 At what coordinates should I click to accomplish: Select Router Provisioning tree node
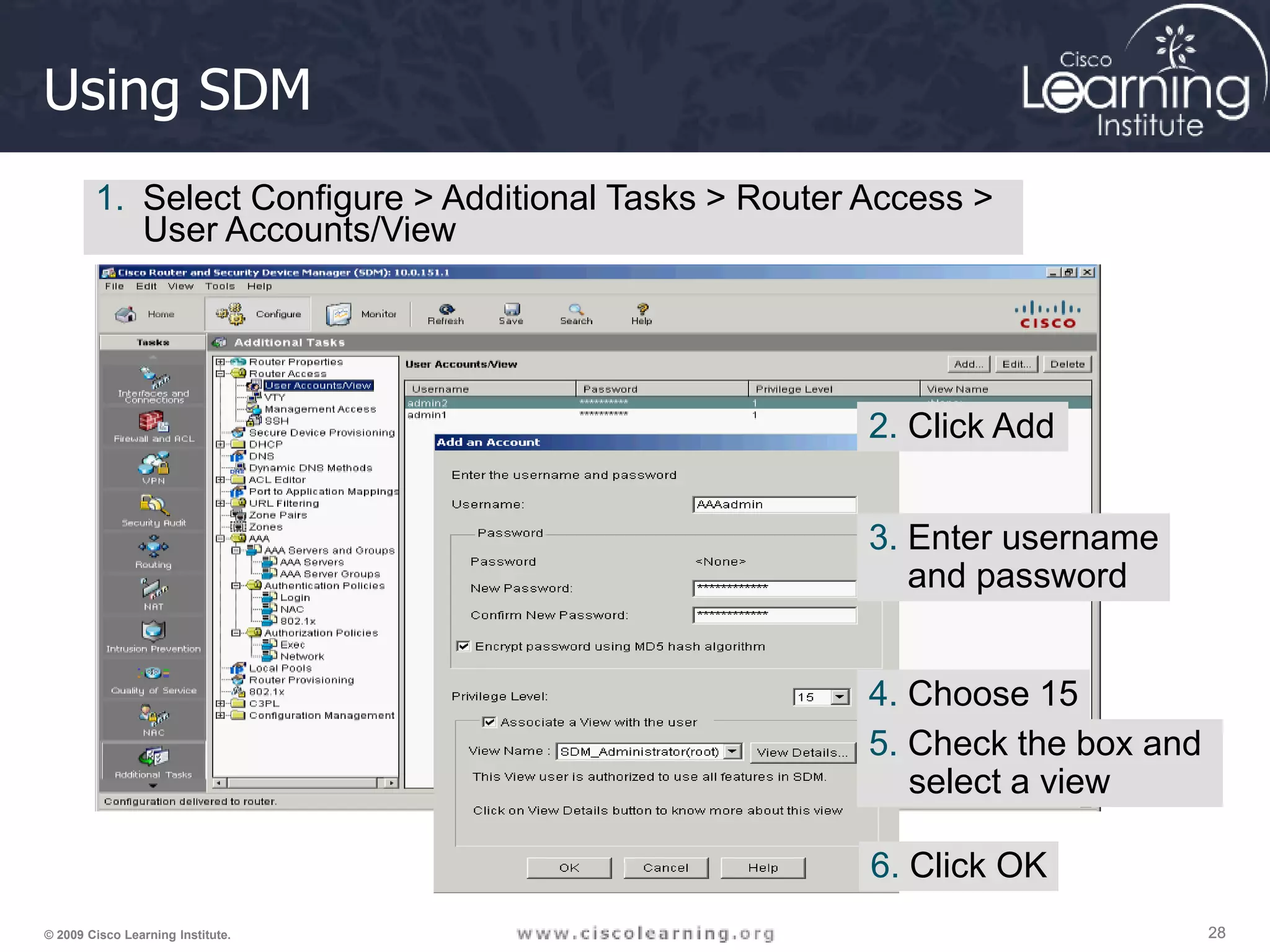(x=301, y=680)
